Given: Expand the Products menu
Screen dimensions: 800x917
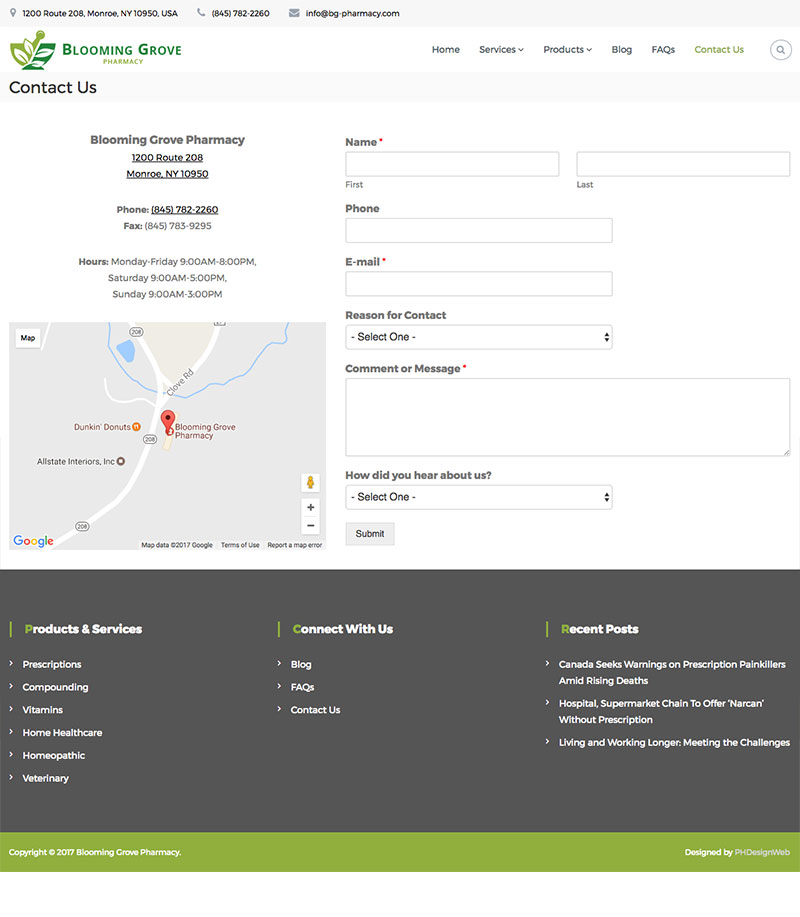Looking at the screenshot, I should 567,50.
